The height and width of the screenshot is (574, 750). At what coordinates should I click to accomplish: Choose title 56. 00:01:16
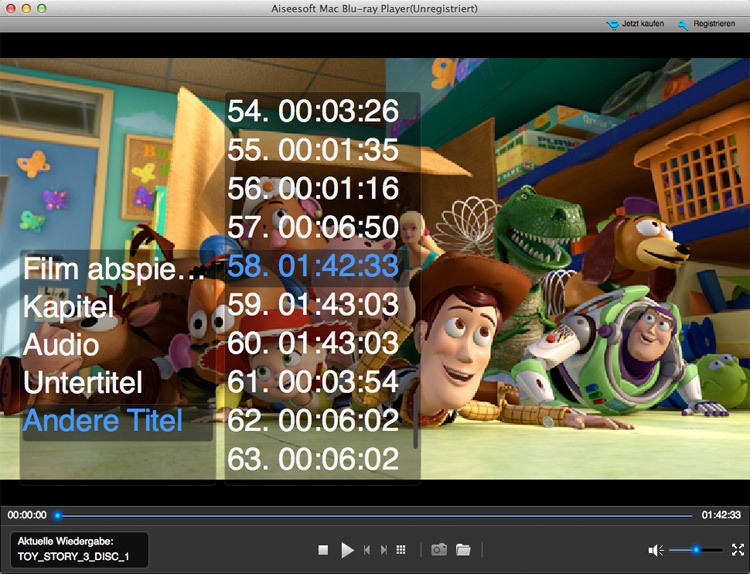[313, 188]
